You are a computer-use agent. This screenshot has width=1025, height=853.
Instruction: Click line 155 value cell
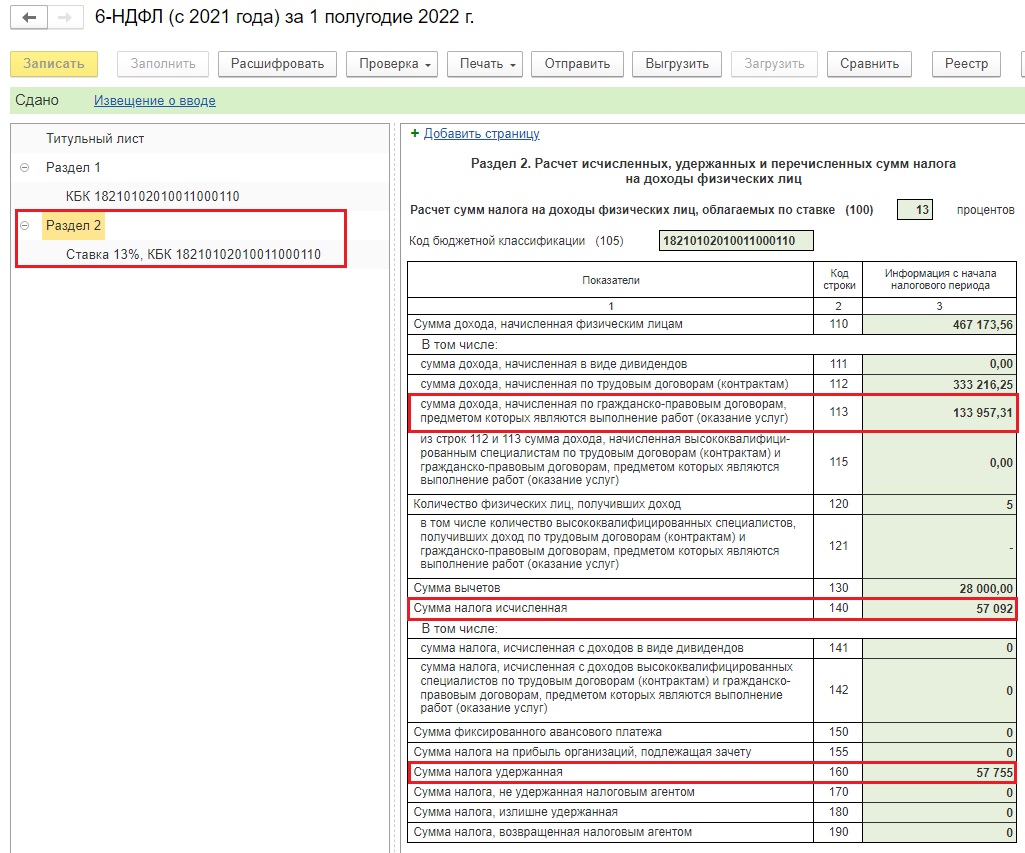click(939, 752)
